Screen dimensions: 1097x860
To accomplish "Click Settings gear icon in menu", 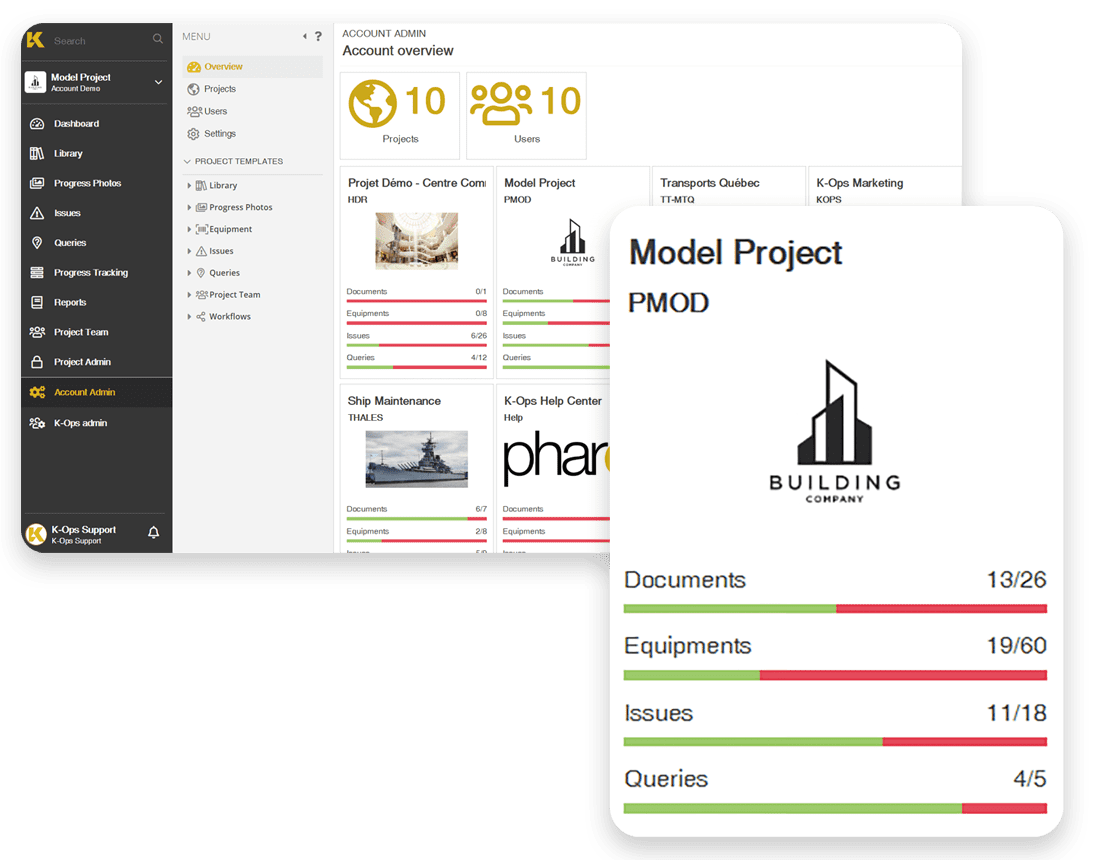I will (193, 134).
